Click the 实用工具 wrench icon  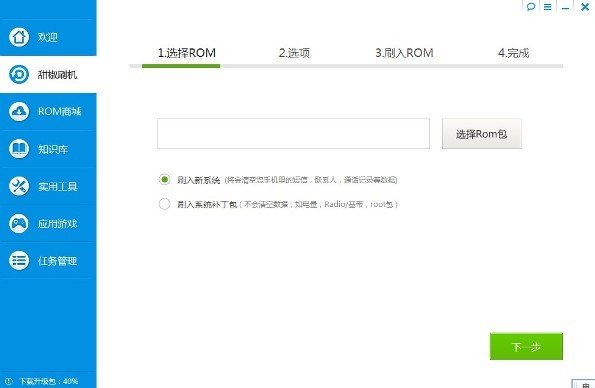point(19,186)
